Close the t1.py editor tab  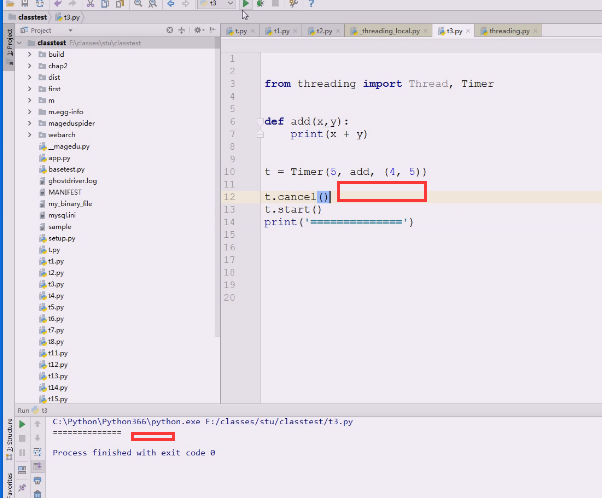click(295, 31)
